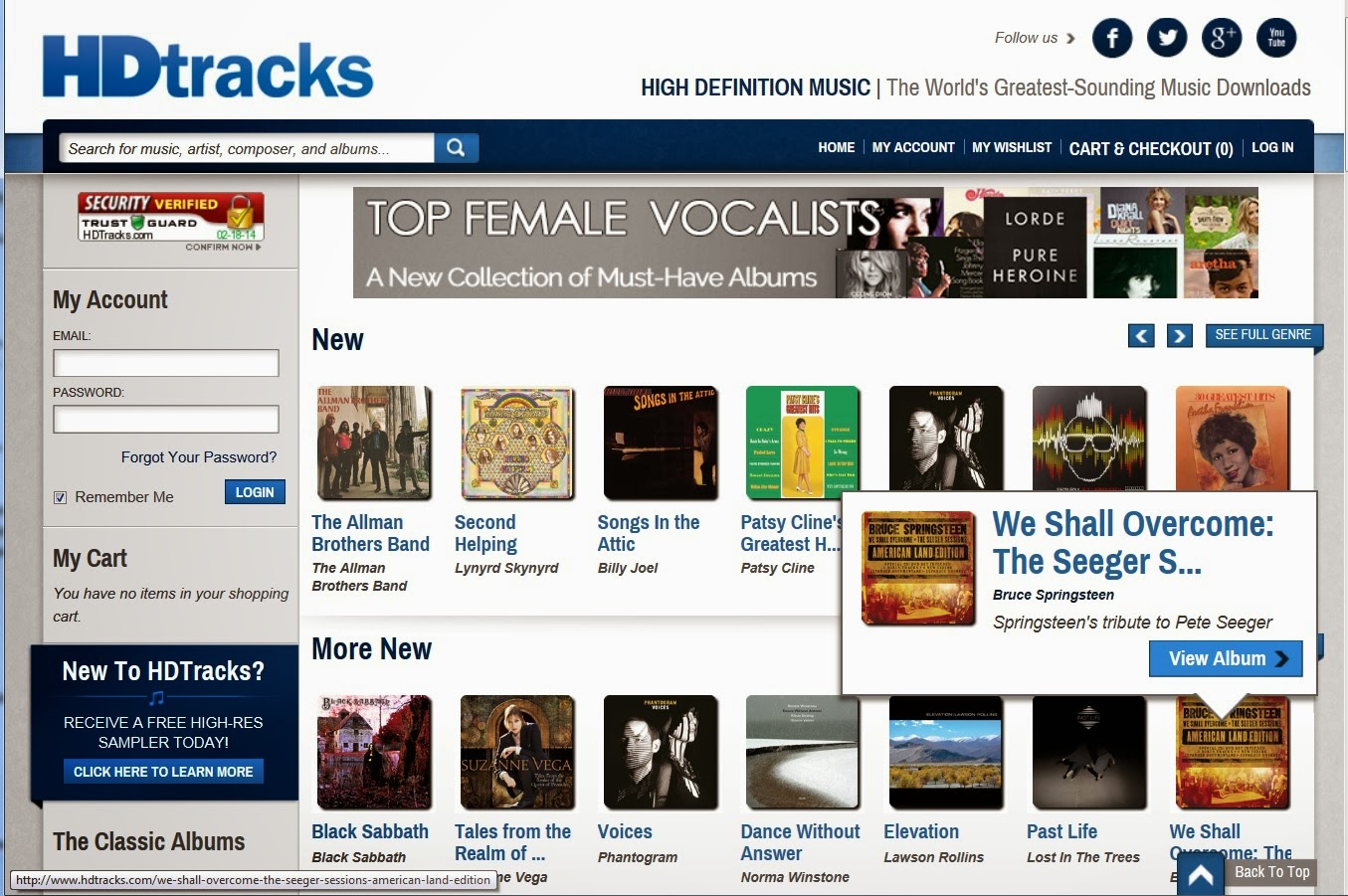Open the Voices cover in More New
The image size is (1348, 896).
[x=661, y=752]
